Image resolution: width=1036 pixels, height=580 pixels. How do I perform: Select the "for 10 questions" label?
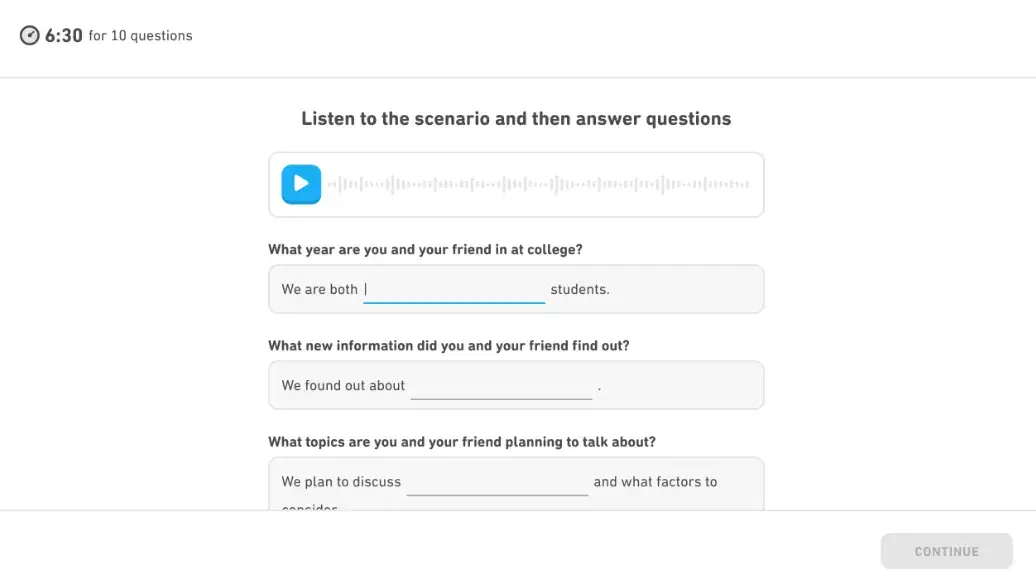pos(140,36)
